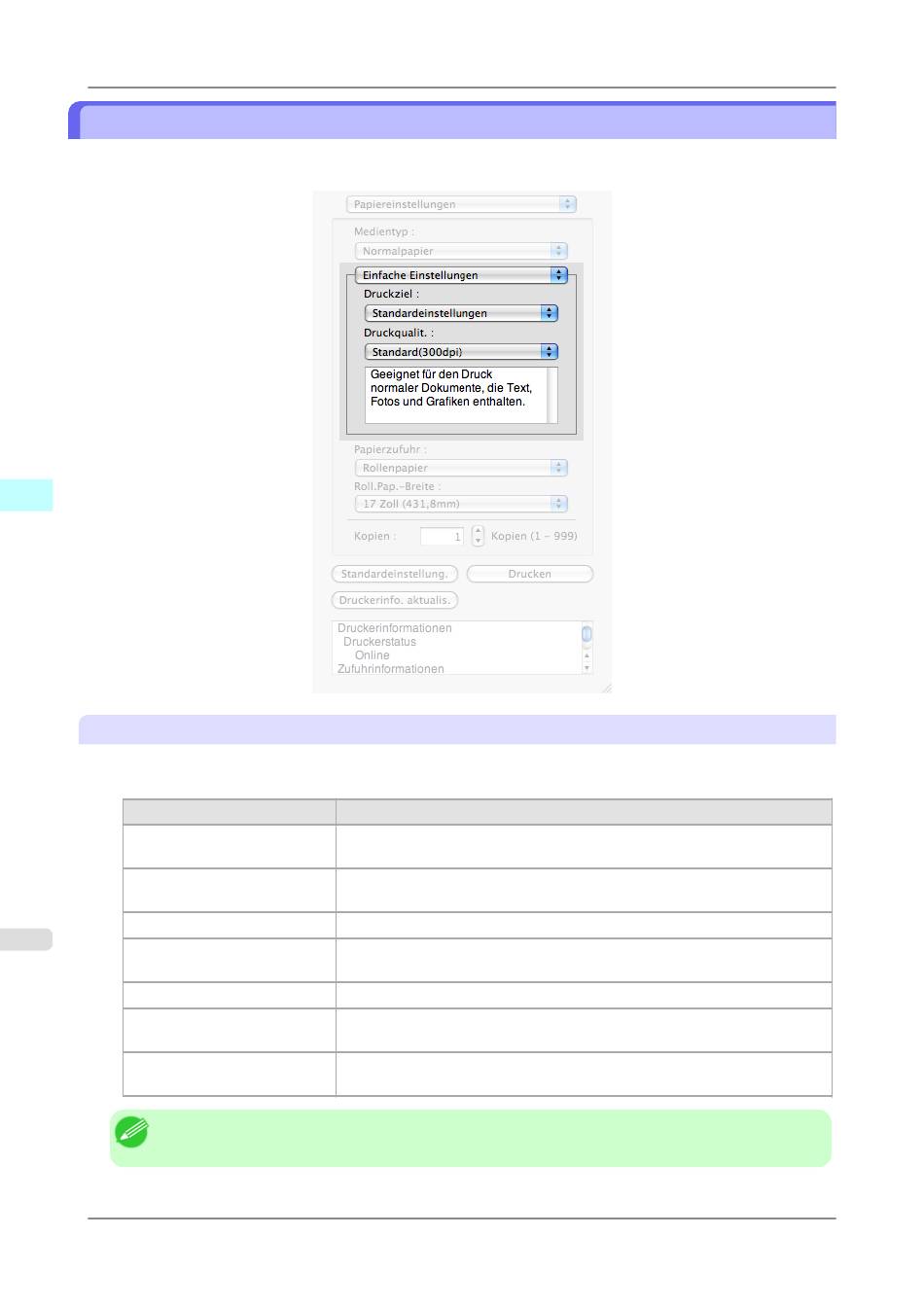924x1307 pixels.
Task: Click the green note pencil icon
Action: [131, 1131]
